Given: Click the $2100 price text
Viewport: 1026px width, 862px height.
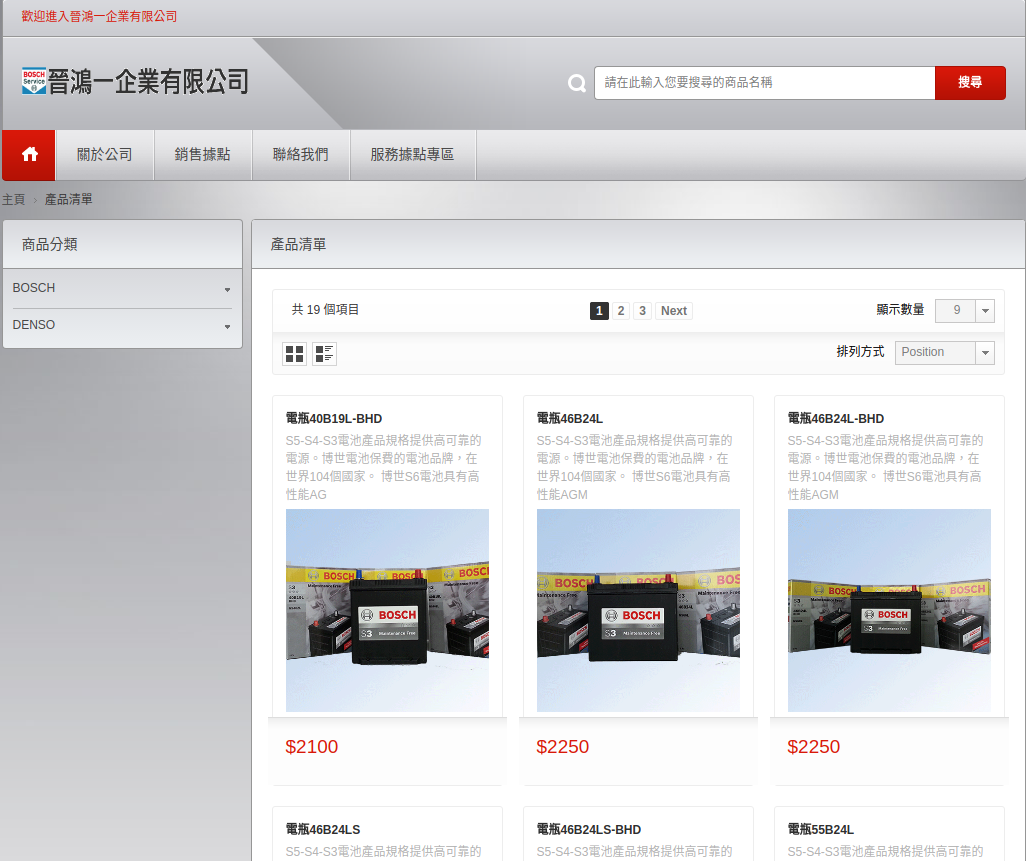Looking at the screenshot, I should pyautogui.click(x=311, y=747).
